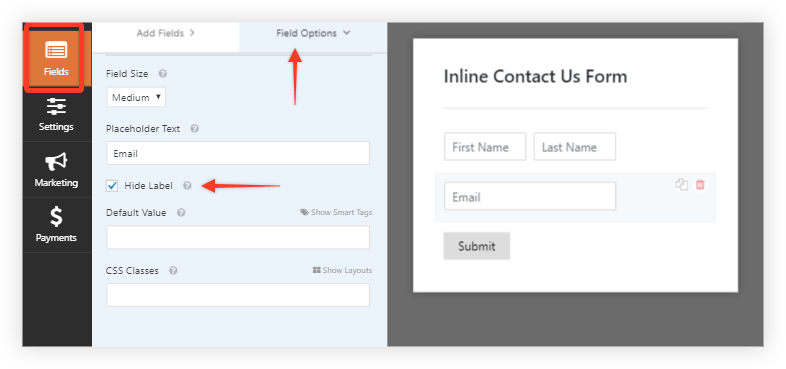Viewport: 786px width, 369px height.
Task: Uncheck the Hide Label checkbox
Action: coord(112,186)
